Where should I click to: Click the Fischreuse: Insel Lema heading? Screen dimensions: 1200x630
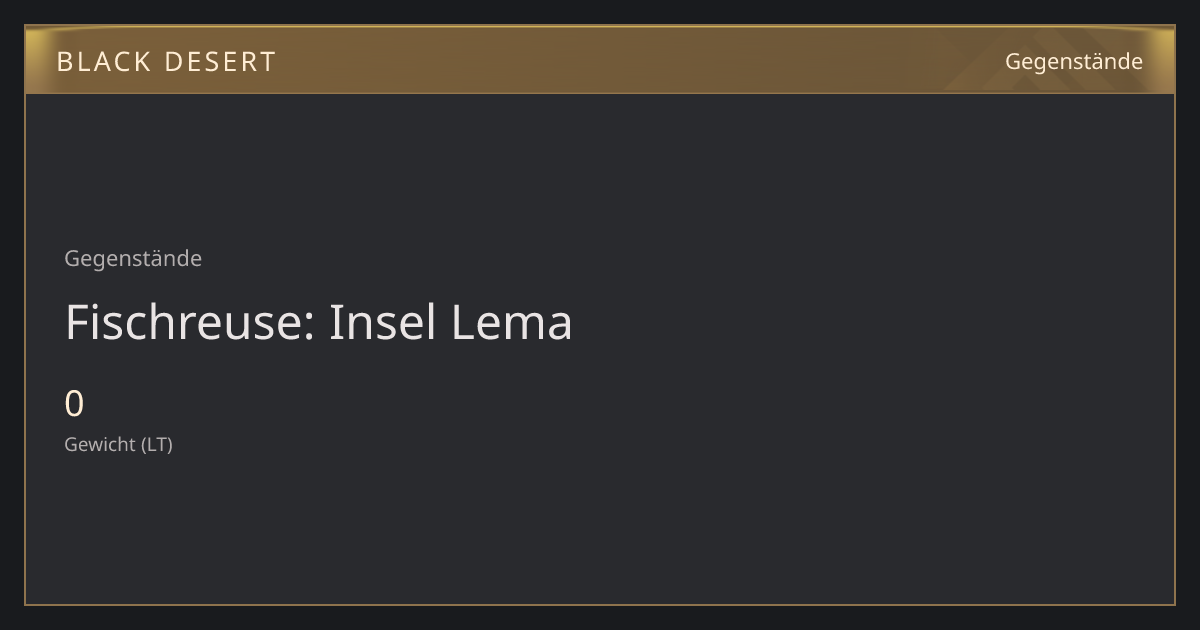[318, 322]
